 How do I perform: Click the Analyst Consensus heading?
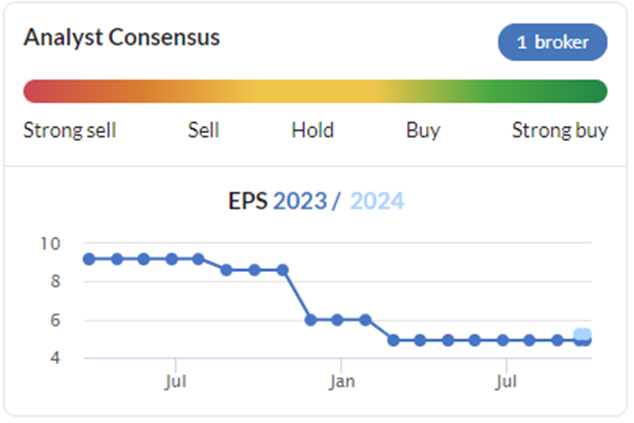(122, 38)
